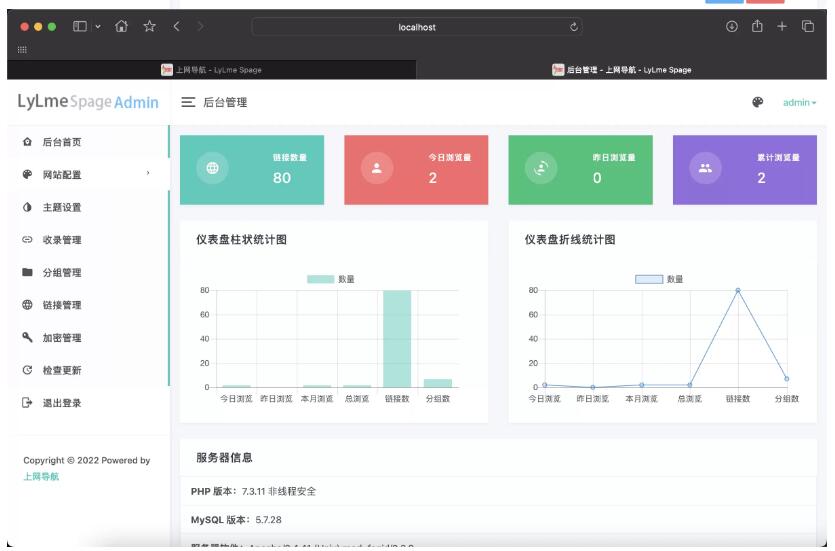Image resolution: width=835 pixels, height=551 pixels.
Task: Navigate forward with the right arrow
Action: 200,26
